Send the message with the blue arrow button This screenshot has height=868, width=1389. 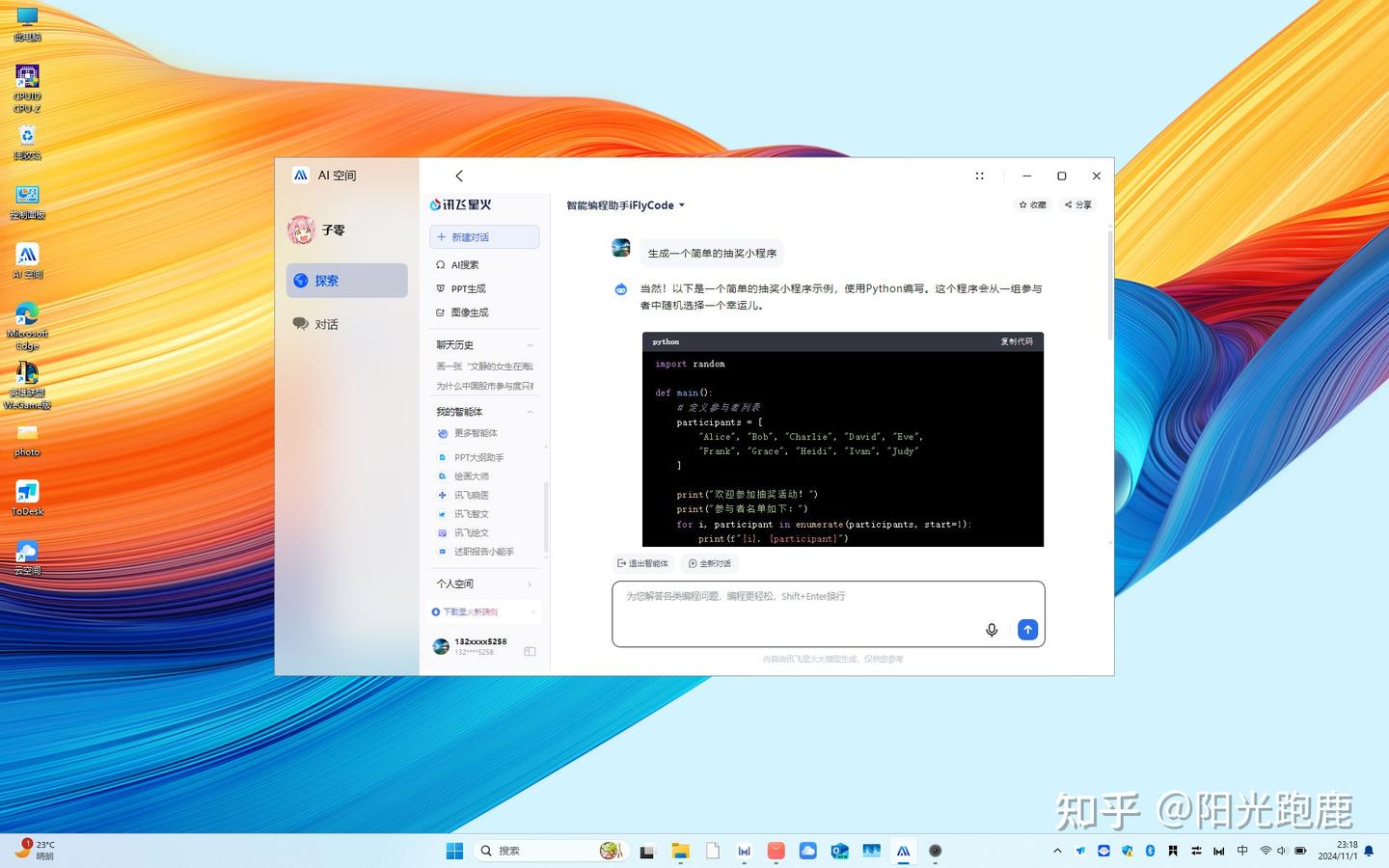(1028, 630)
